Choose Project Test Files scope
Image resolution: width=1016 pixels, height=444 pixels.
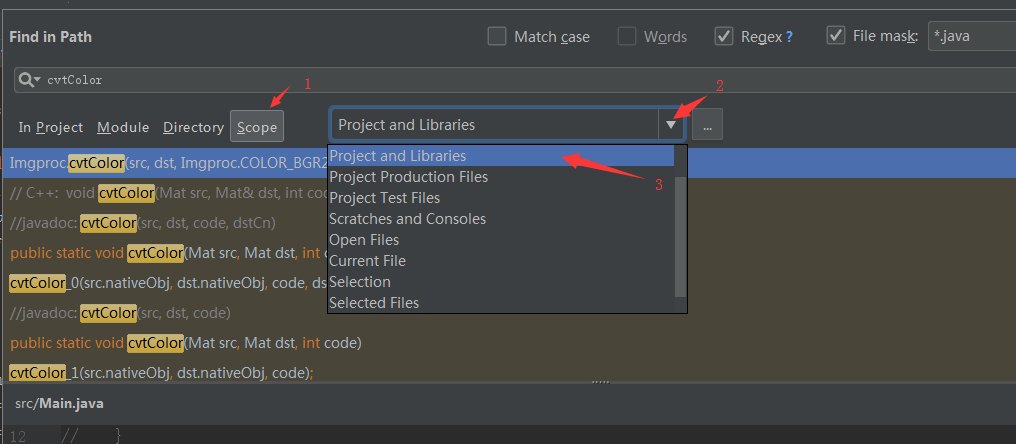[501, 198]
